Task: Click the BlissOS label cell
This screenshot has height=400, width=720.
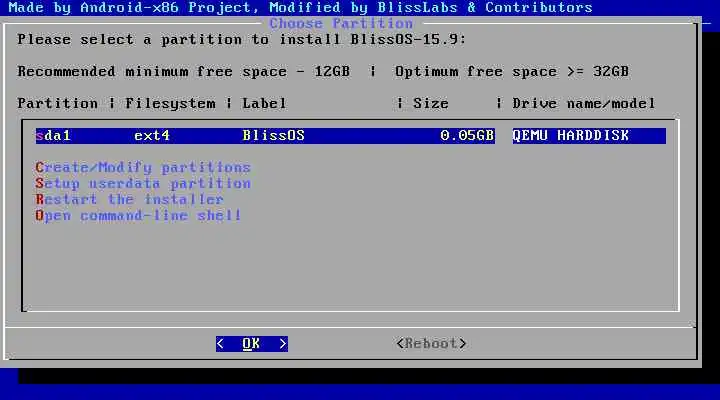Action: pyautogui.click(x=273, y=135)
